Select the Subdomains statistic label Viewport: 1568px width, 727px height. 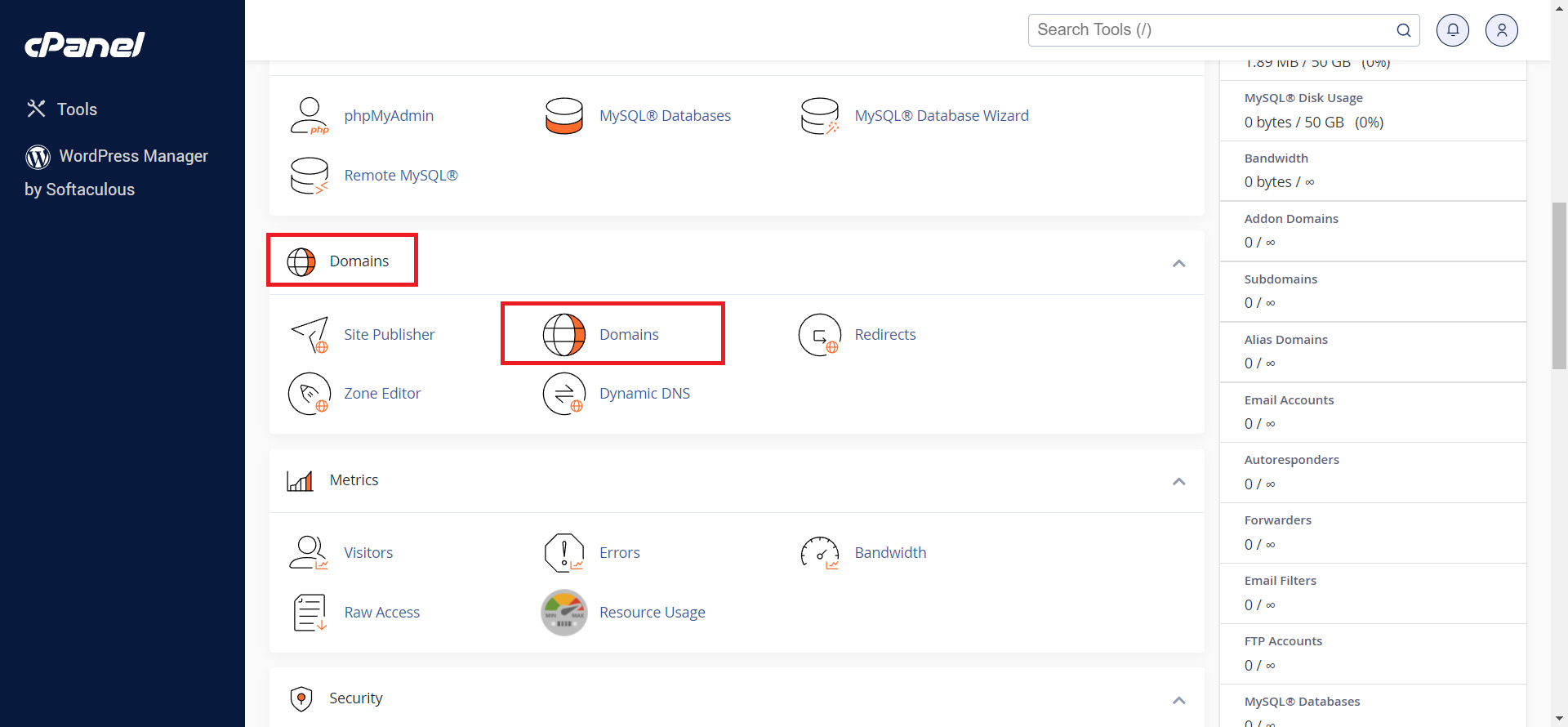click(x=1281, y=279)
